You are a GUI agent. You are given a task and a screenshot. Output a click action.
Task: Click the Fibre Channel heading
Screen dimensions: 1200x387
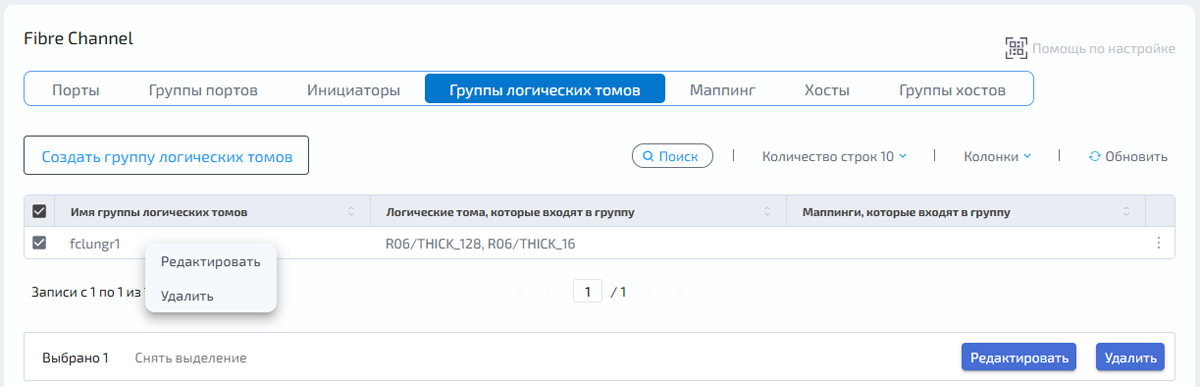point(78,38)
